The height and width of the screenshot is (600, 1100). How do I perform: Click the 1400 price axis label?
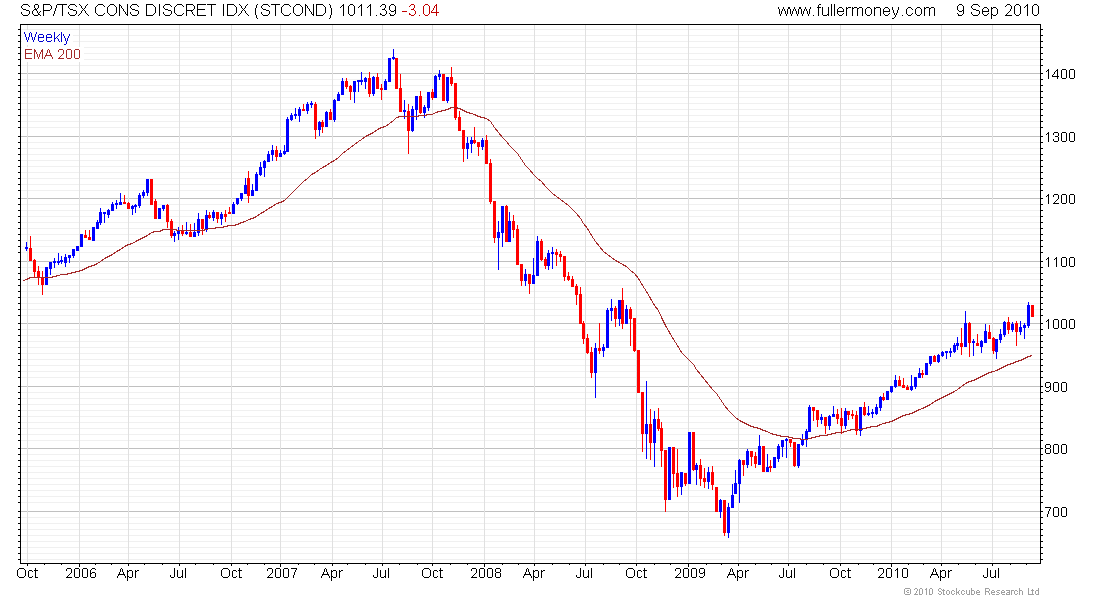pyautogui.click(x=1059, y=74)
